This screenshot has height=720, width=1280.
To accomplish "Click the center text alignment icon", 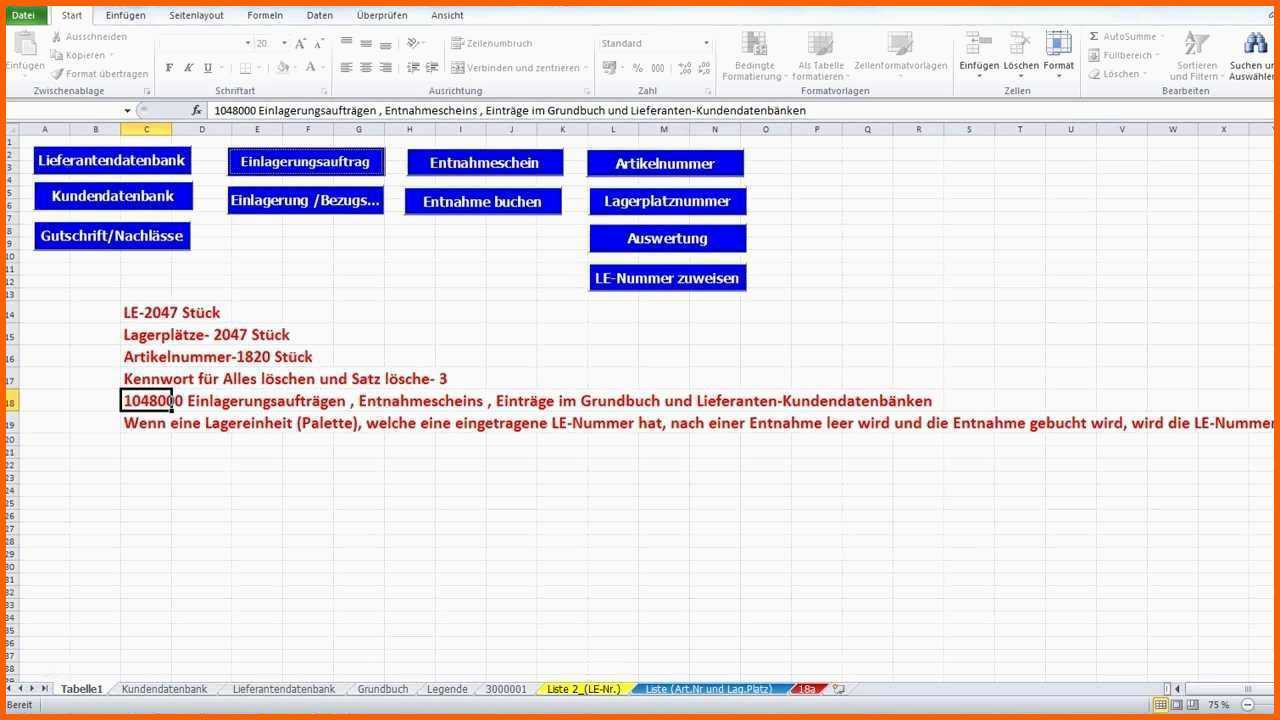I will point(366,68).
